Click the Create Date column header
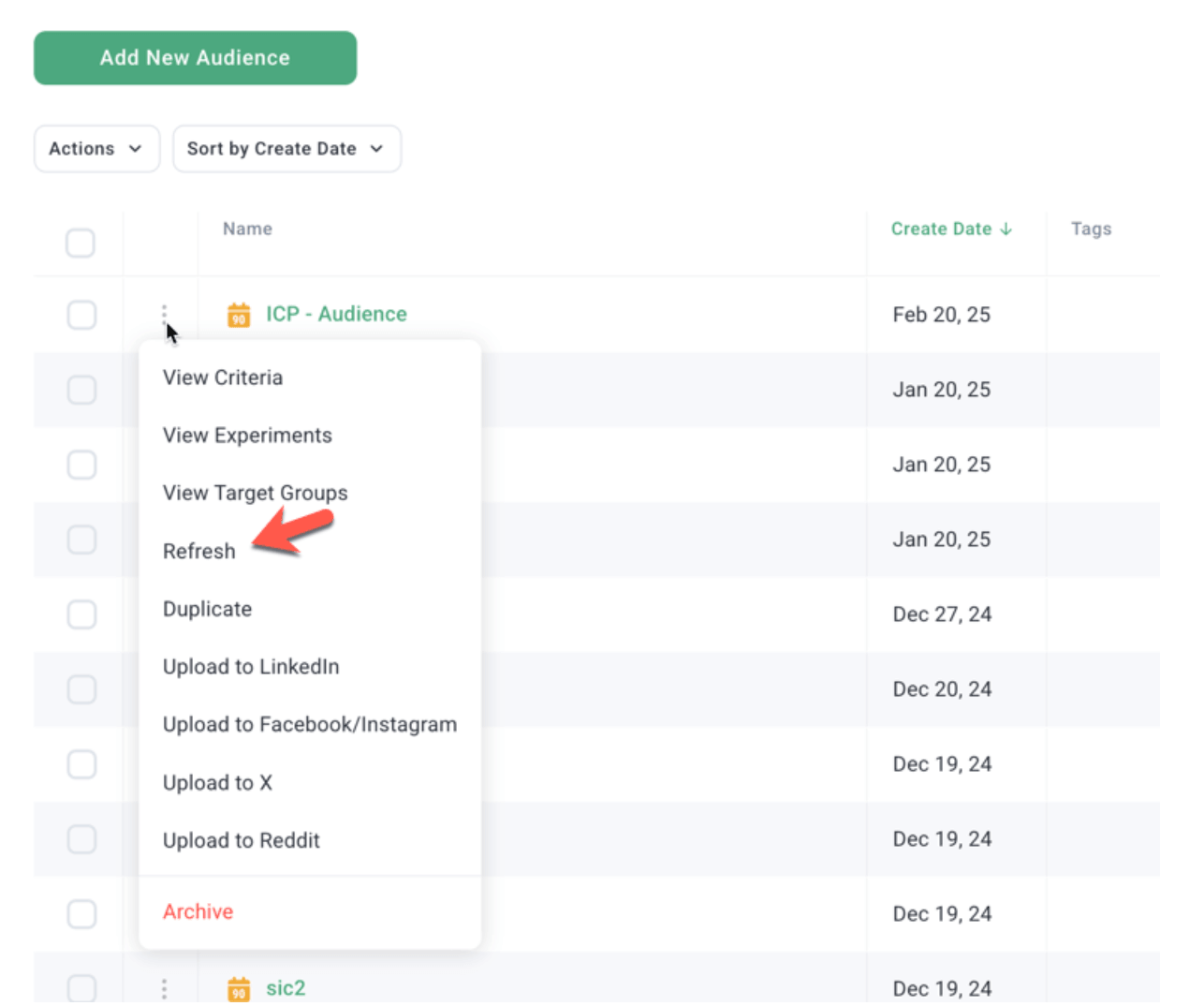Image resolution: width=1204 pixels, height=1006 pixels. pos(940,229)
